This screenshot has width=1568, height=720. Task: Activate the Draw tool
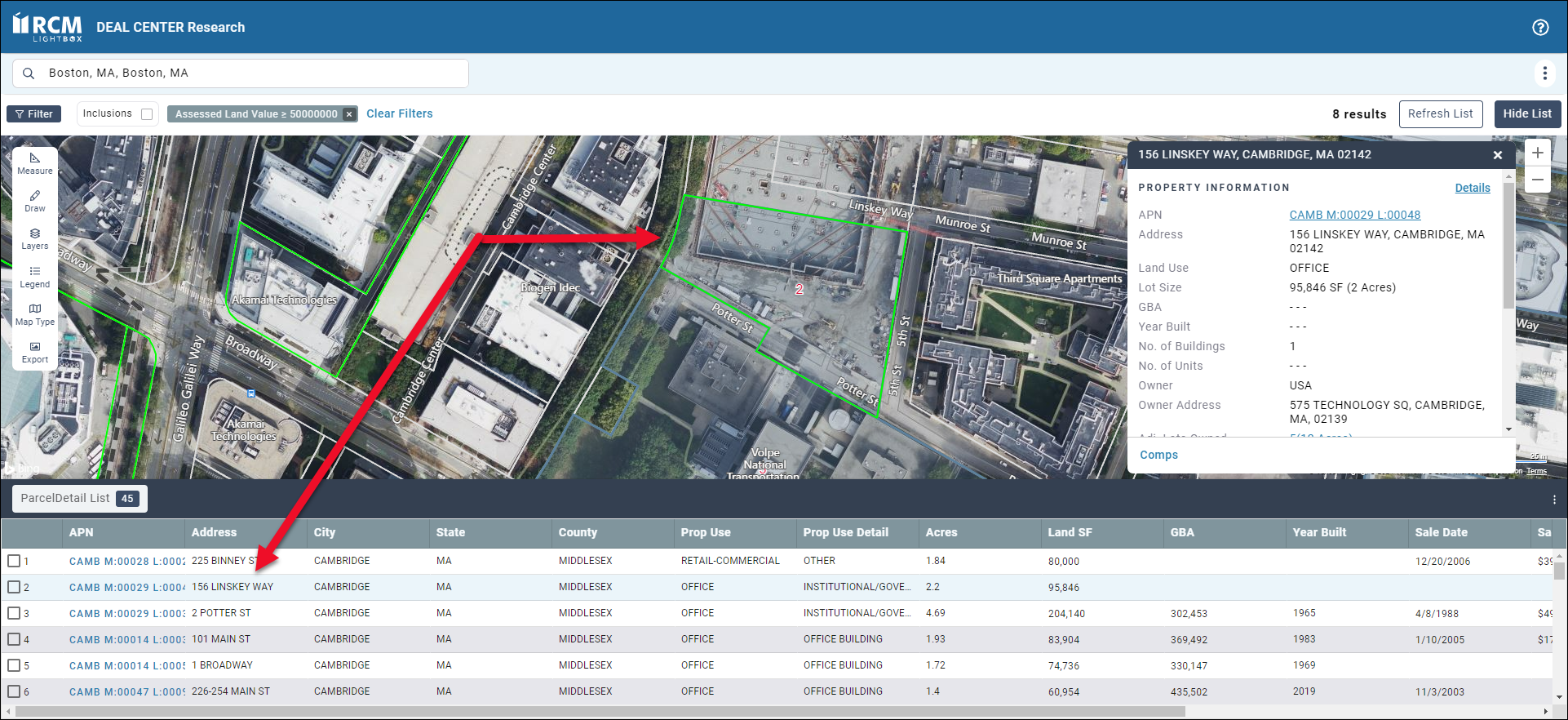point(34,201)
